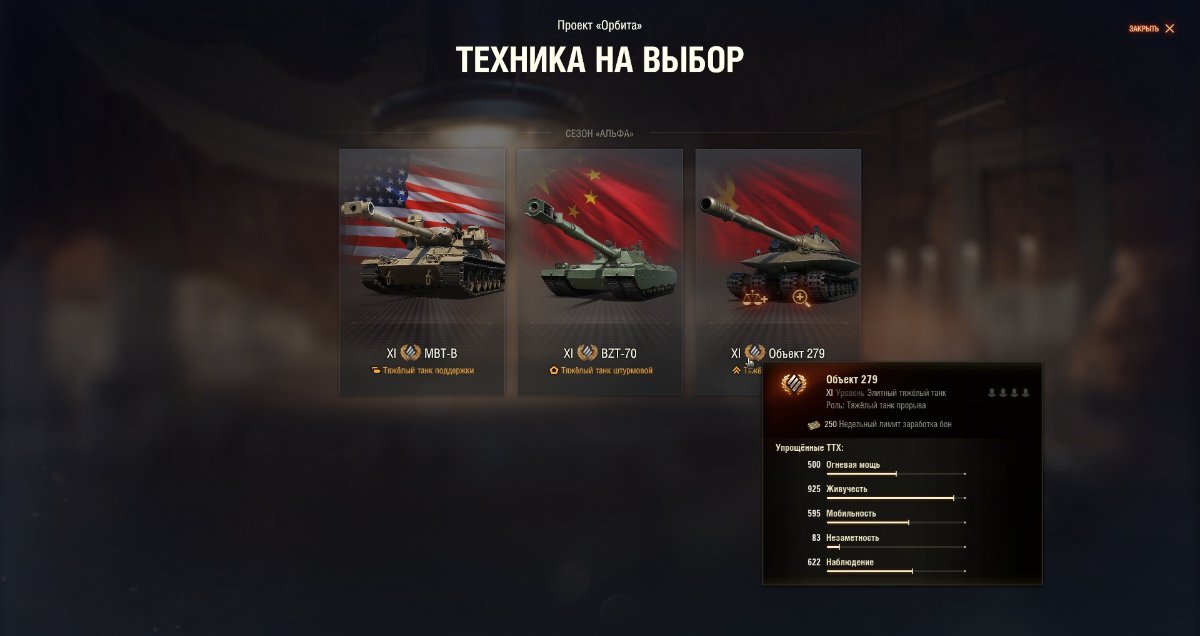Click the Тяжёлый танк штурмовой role label
The image size is (1200, 636).
607,370
